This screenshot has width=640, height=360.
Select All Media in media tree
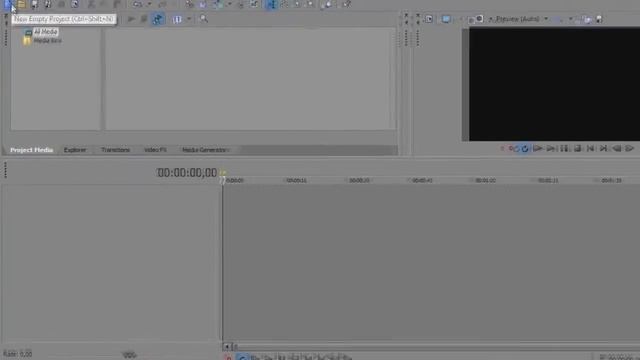coord(45,31)
